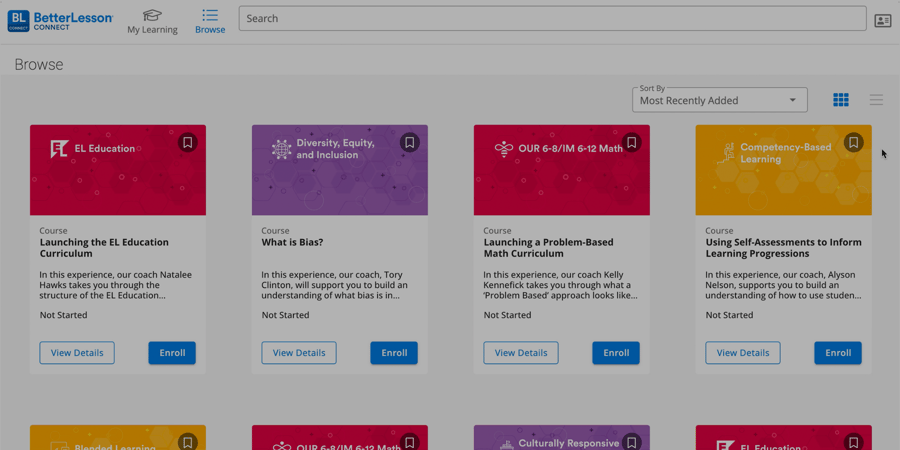Click description mentioning coach Alyson Nelson
900x450 pixels.
[x=783, y=285]
